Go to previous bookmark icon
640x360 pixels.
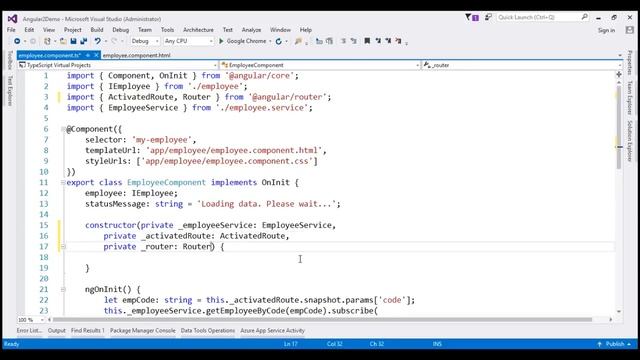(x=378, y=41)
